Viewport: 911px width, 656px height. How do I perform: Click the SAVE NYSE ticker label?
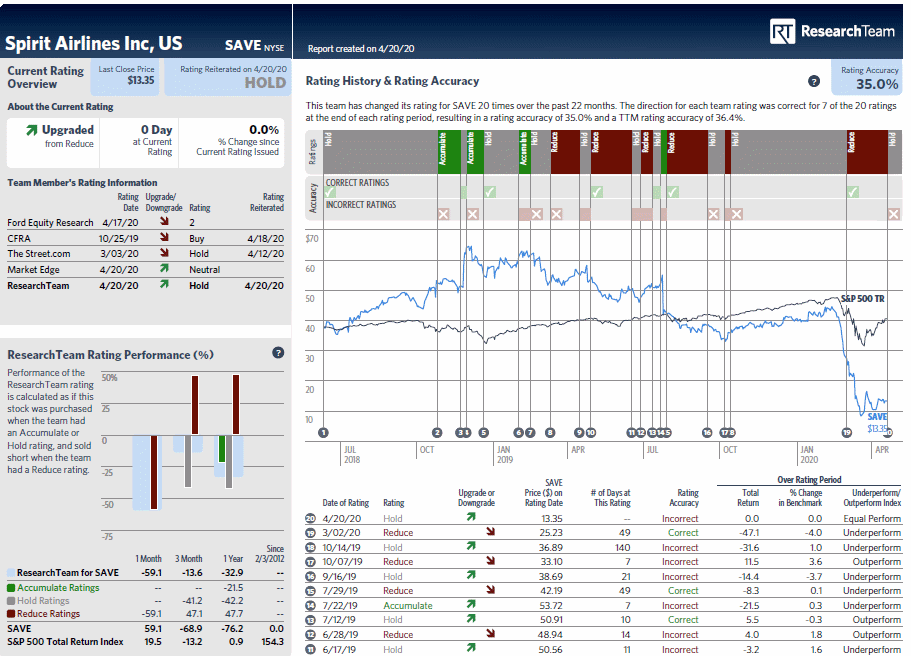[x=254, y=45]
